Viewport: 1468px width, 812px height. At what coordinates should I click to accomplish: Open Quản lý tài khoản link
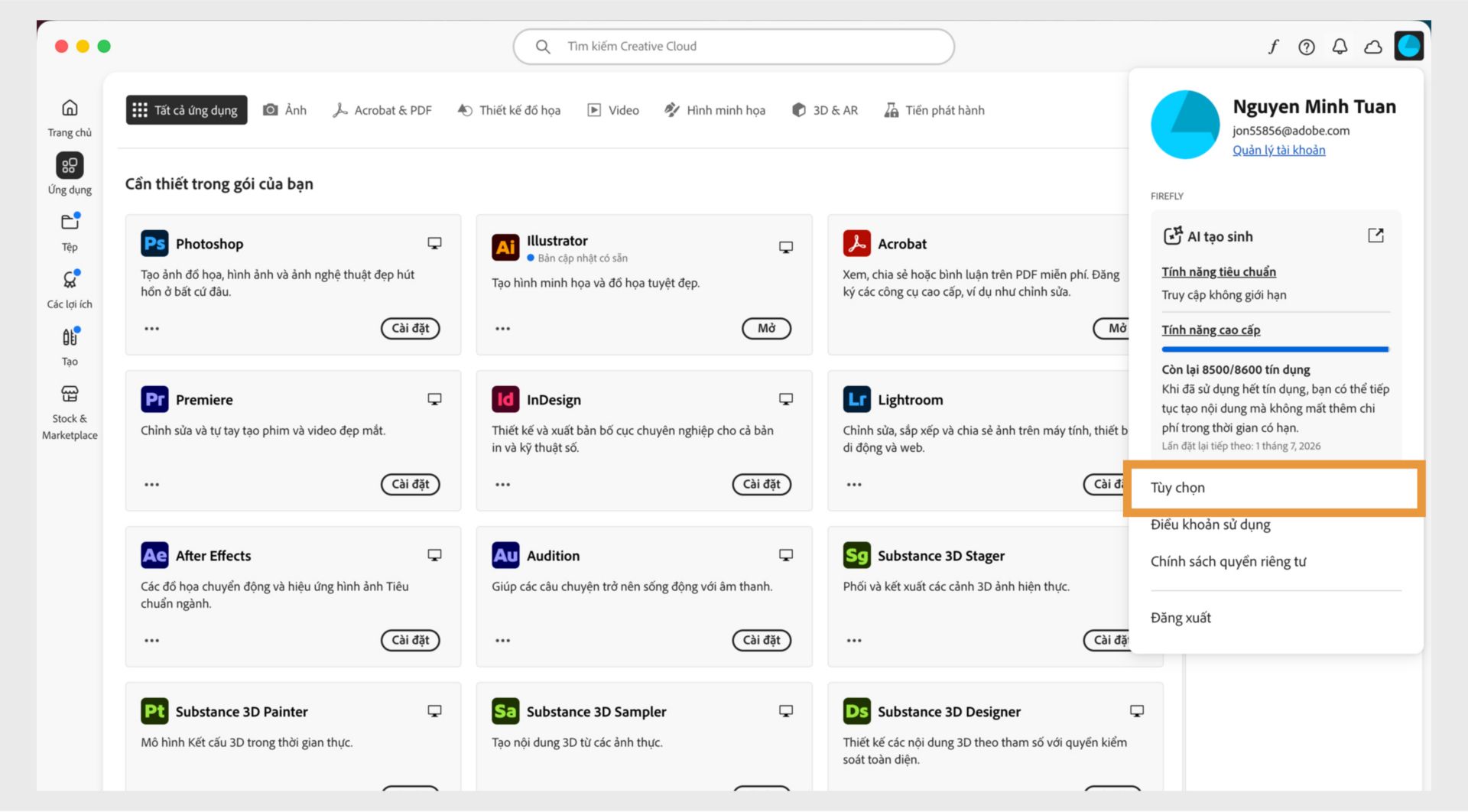tap(1278, 150)
